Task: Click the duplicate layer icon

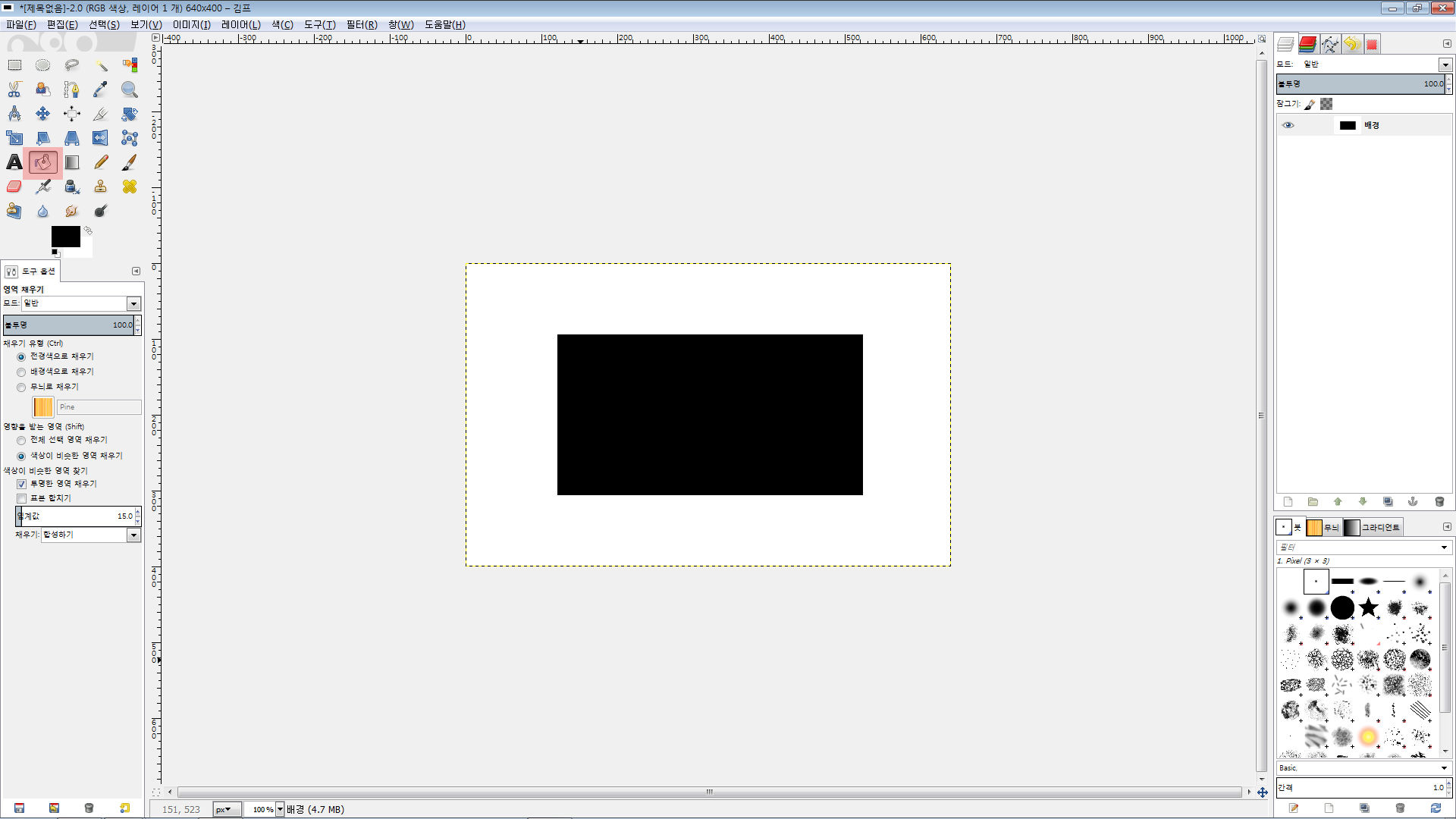Action: [1388, 502]
